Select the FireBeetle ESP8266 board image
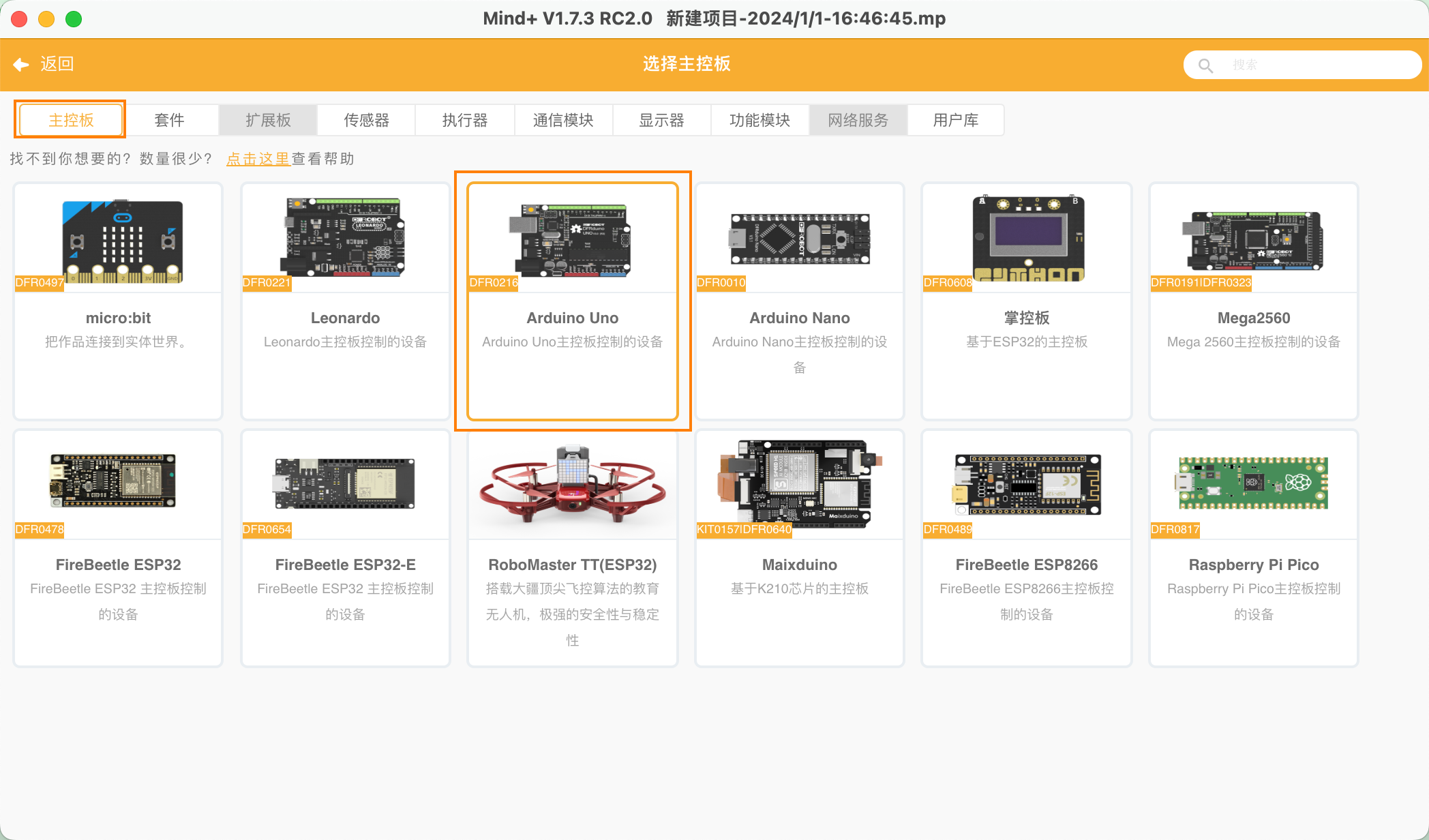Screen dimensions: 1429x840 pyautogui.click(x=1027, y=484)
